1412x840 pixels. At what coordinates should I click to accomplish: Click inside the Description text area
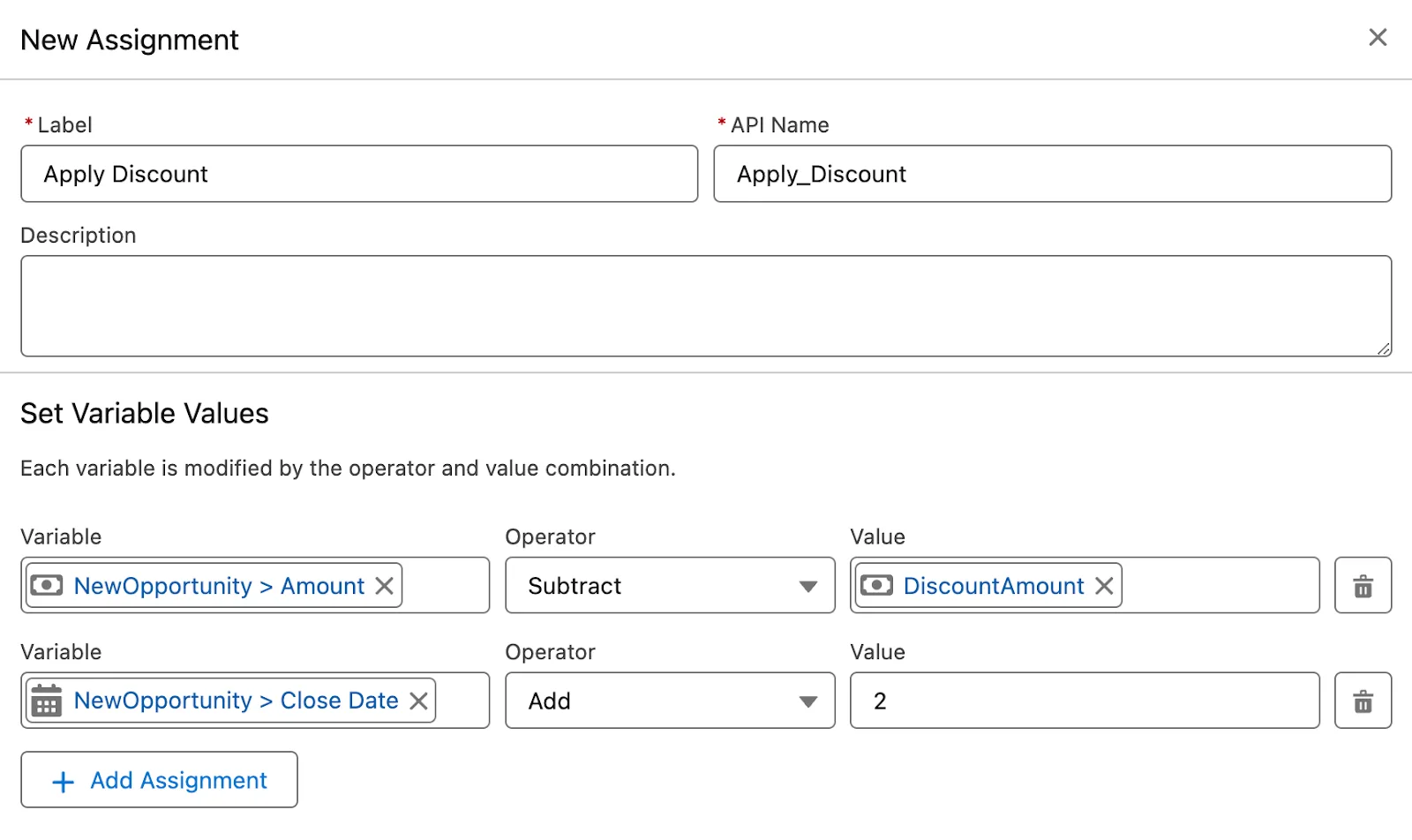(x=706, y=306)
